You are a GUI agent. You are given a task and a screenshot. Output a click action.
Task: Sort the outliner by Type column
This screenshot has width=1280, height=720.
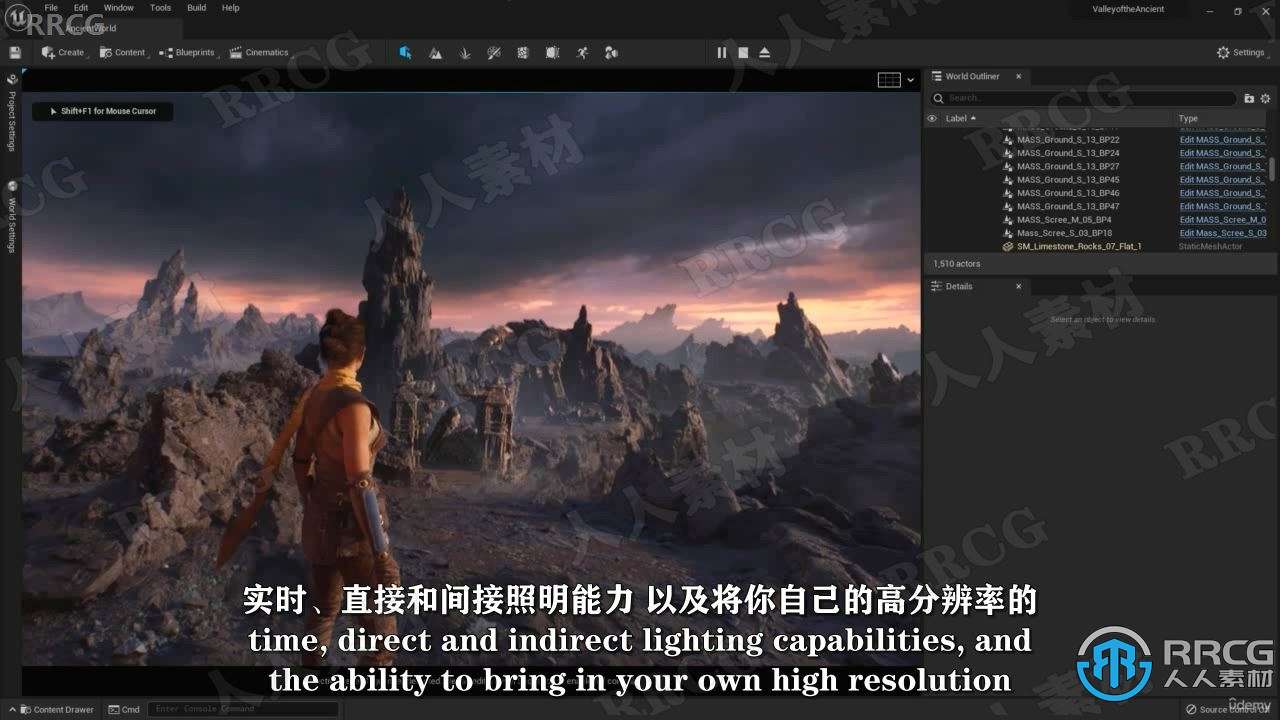pos(1187,118)
